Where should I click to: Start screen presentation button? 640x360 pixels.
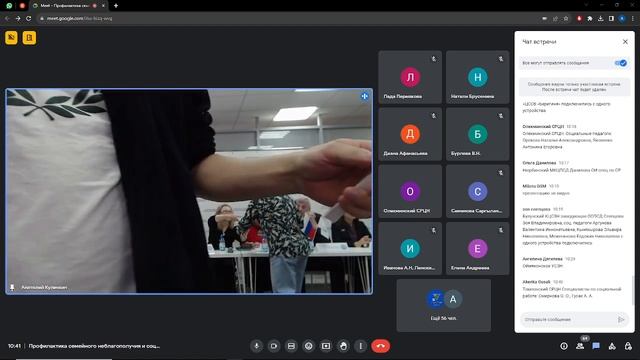(326, 346)
